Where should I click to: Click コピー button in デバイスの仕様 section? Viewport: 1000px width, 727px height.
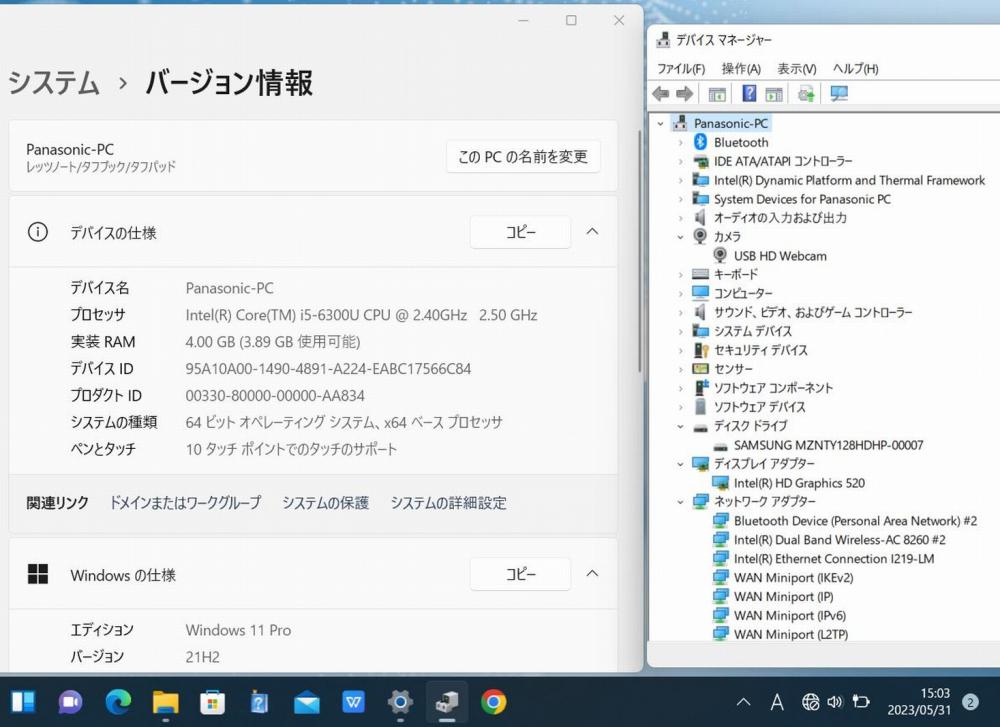tap(520, 232)
